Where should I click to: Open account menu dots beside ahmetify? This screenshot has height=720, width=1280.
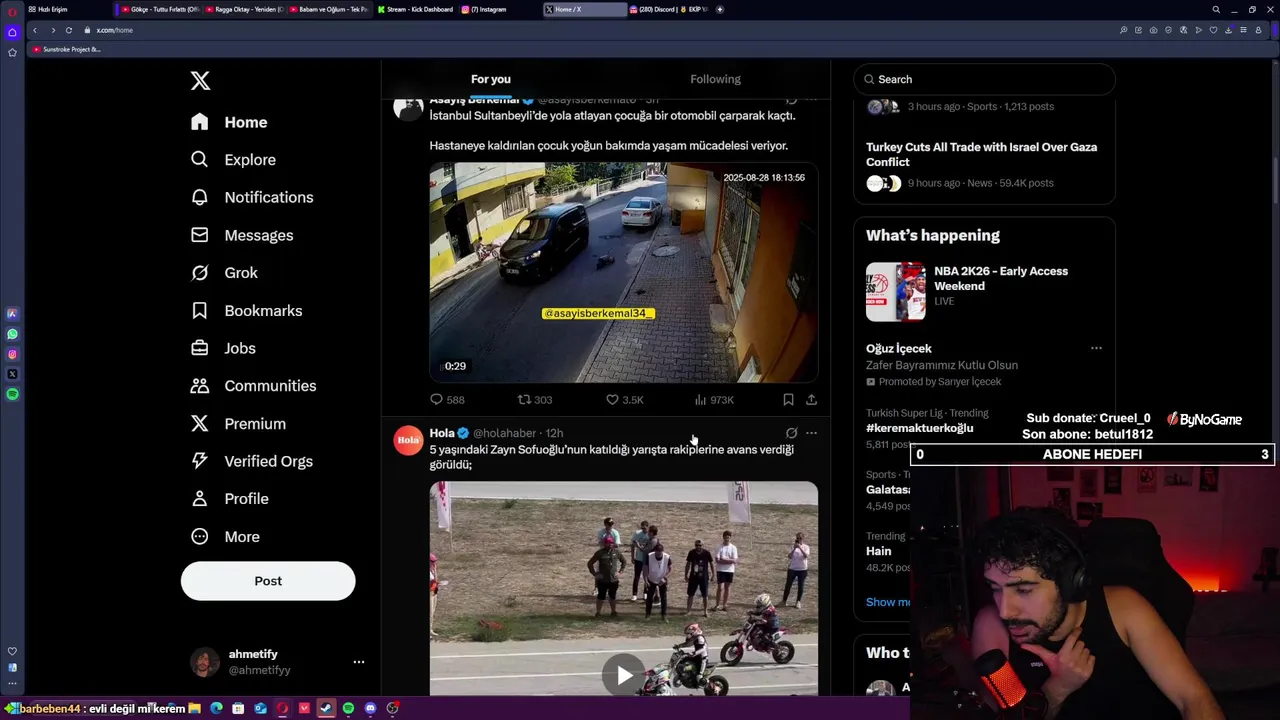359,662
